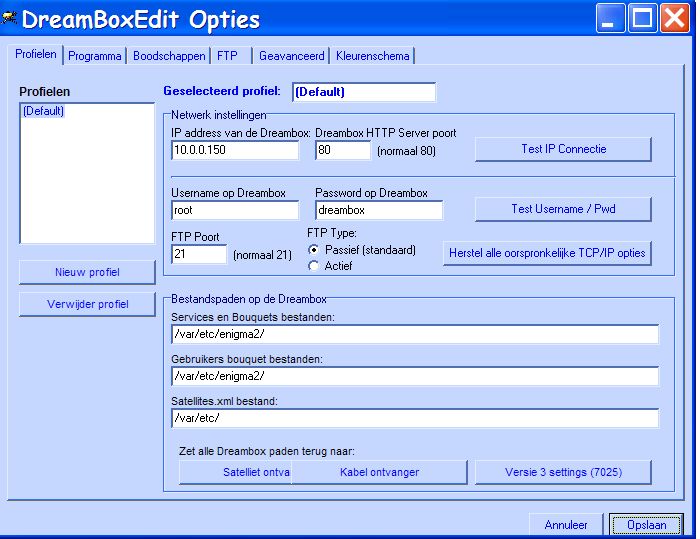Click the Gebruikers bouquet bestanden path field

(415, 376)
